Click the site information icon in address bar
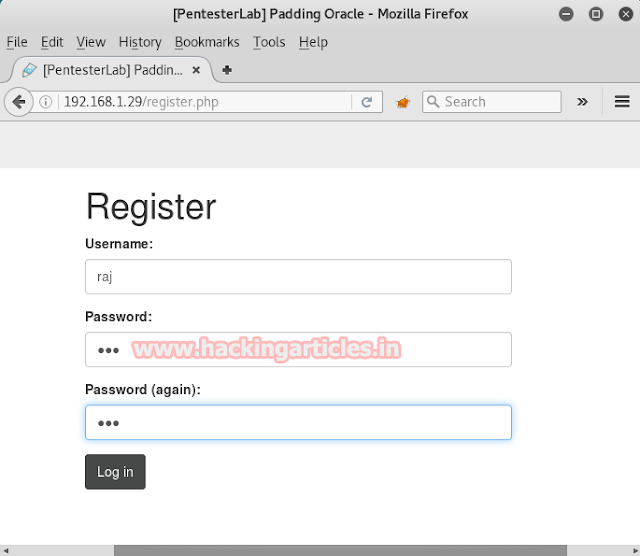The image size is (640, 556). 46,102
